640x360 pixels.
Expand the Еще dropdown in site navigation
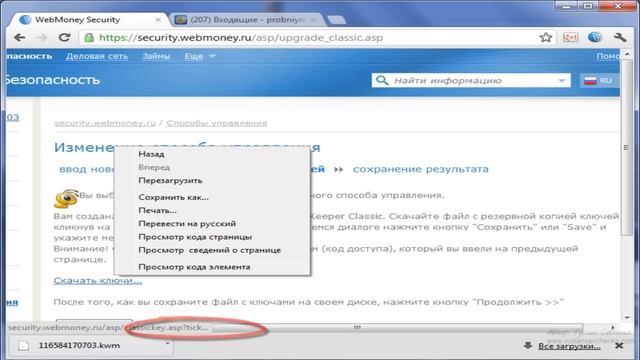pos(200,56)
